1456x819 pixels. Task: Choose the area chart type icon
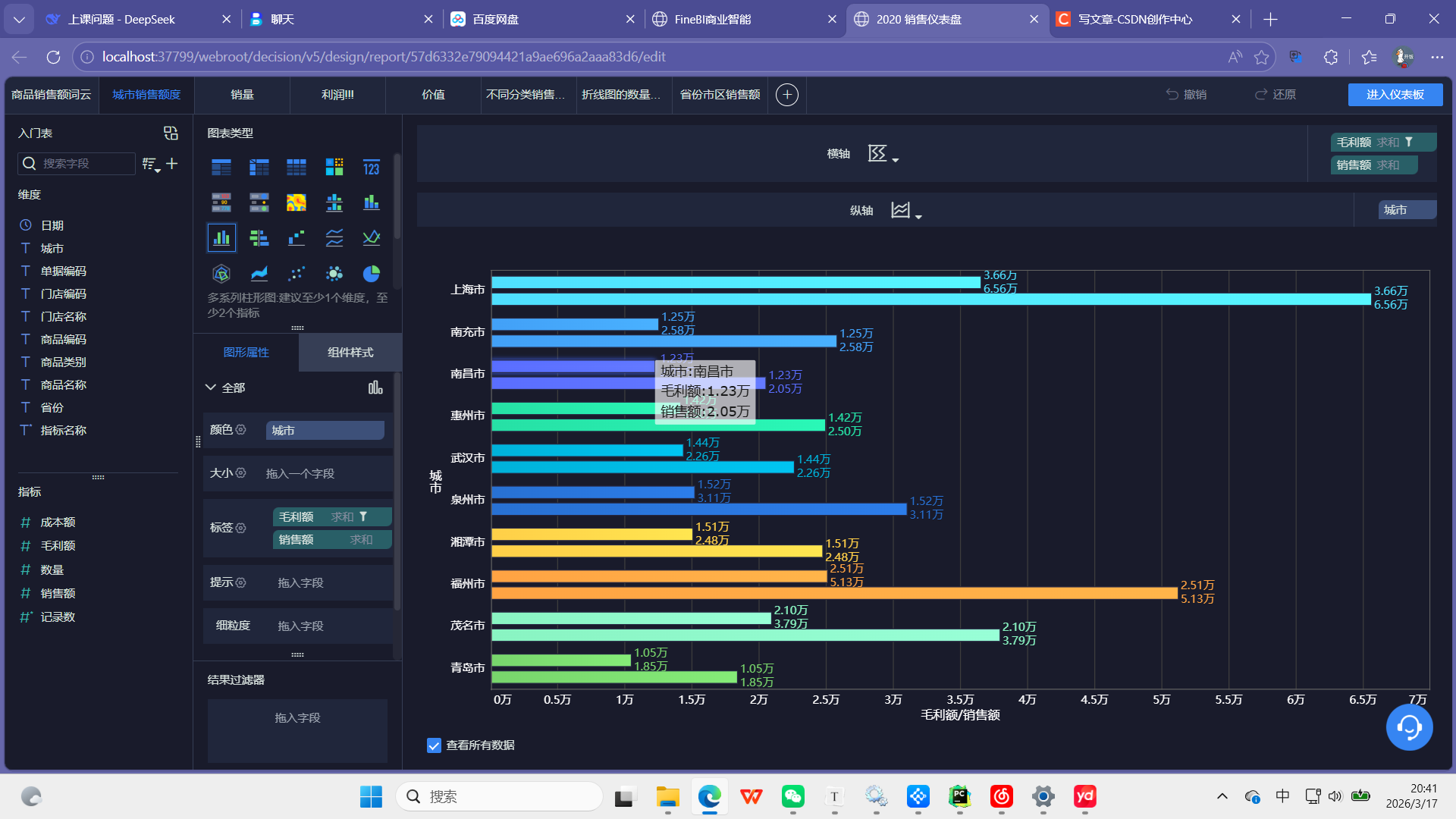(259, 274)
